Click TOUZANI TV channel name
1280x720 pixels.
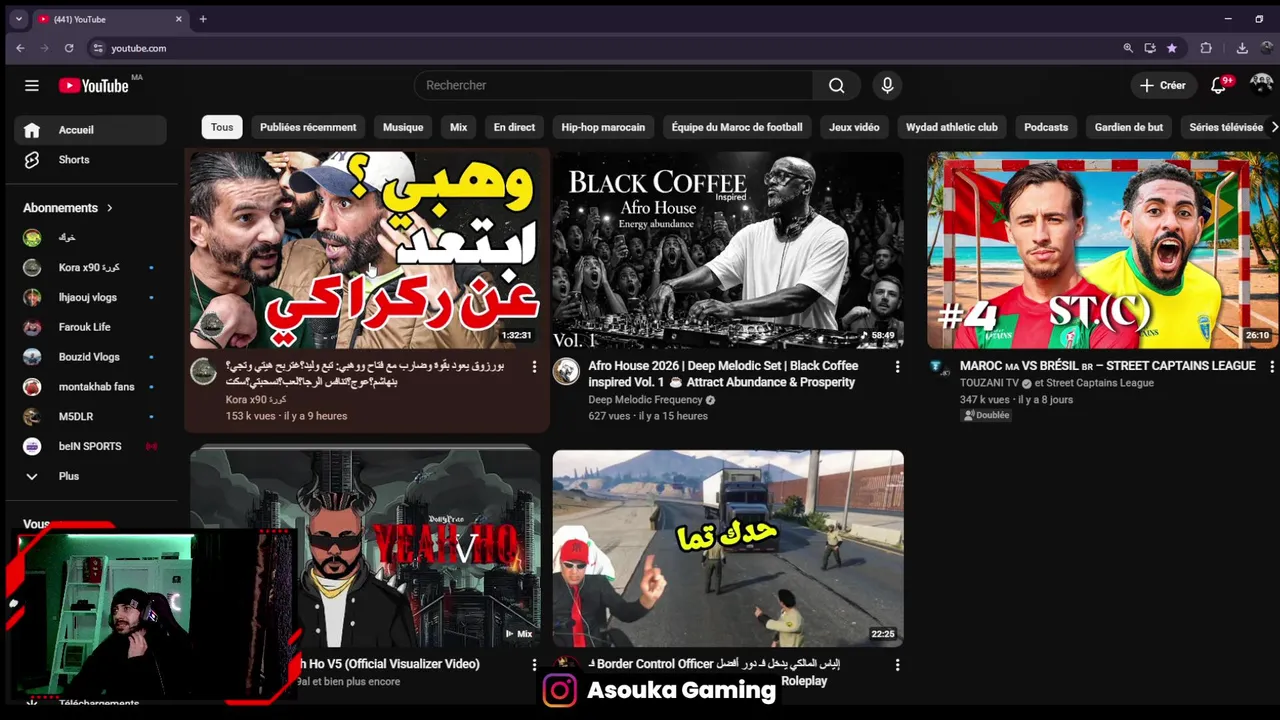[988, 383]
